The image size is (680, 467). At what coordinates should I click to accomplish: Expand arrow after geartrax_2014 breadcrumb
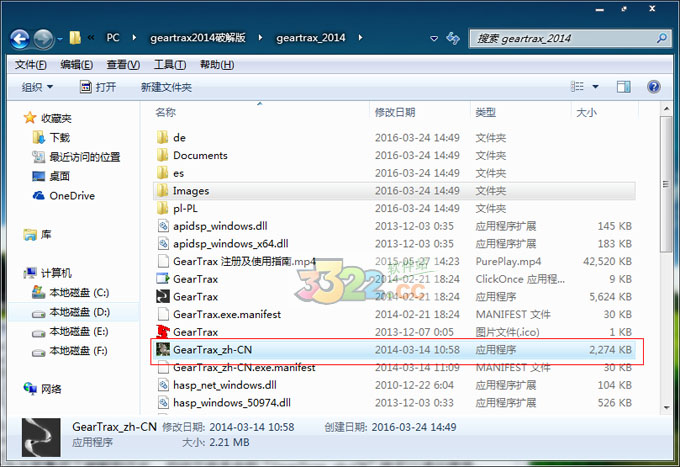pos(360,38)
